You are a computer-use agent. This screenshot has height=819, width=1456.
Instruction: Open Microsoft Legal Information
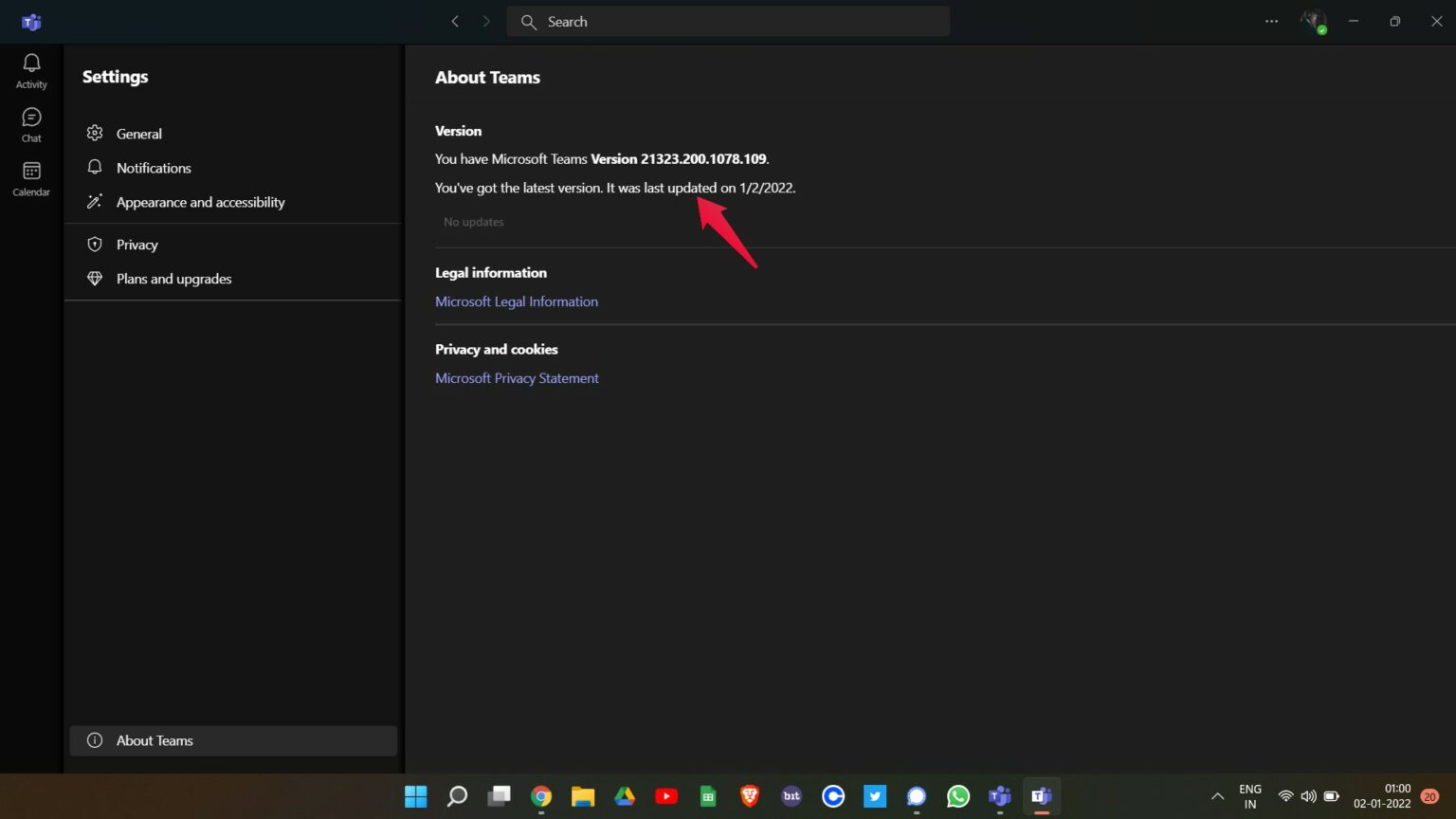click(517, 301)
